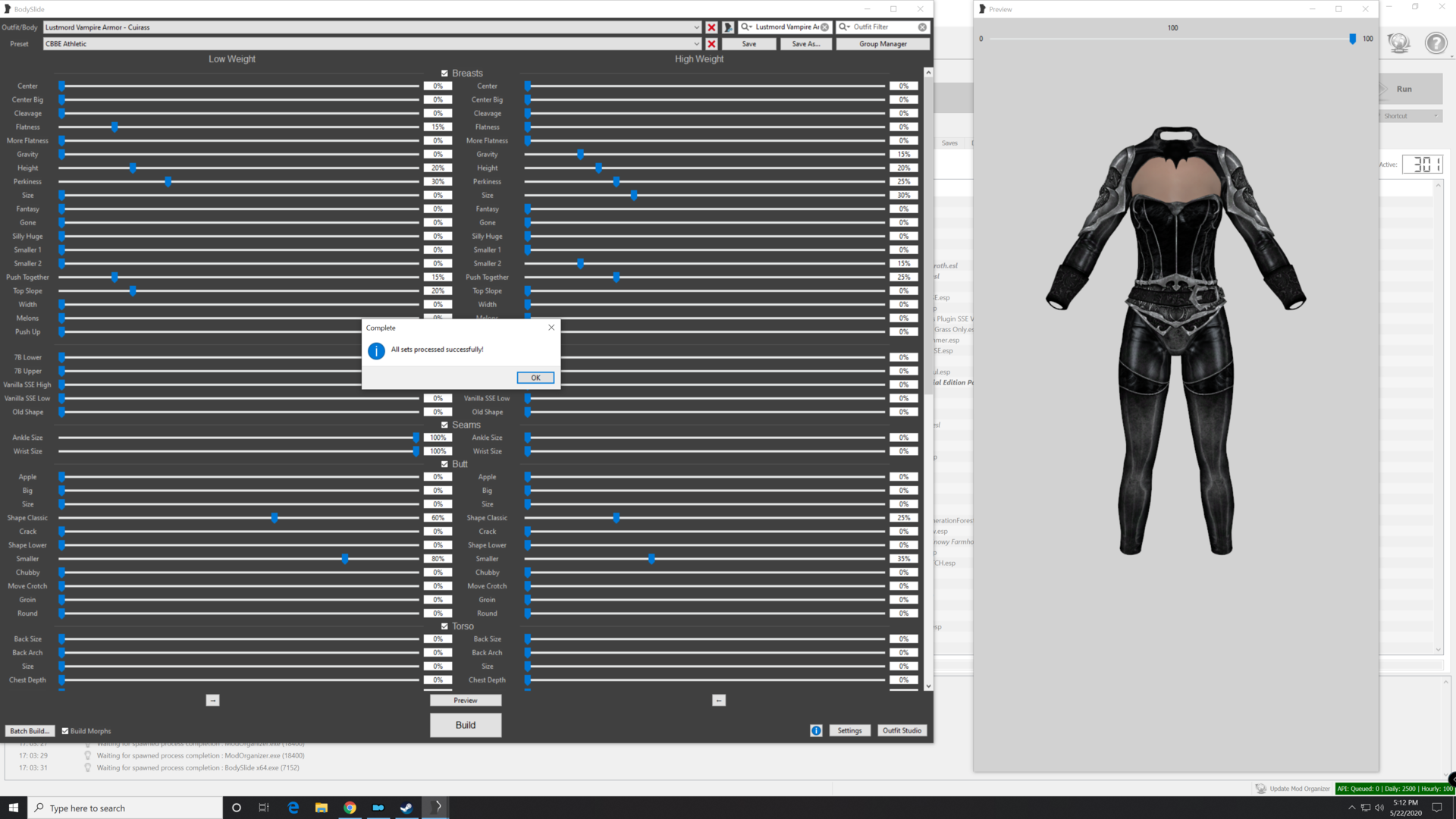Toggle the Seams category checkbox
This screenshot has width=1456, height=819.
tap(445, 425)
